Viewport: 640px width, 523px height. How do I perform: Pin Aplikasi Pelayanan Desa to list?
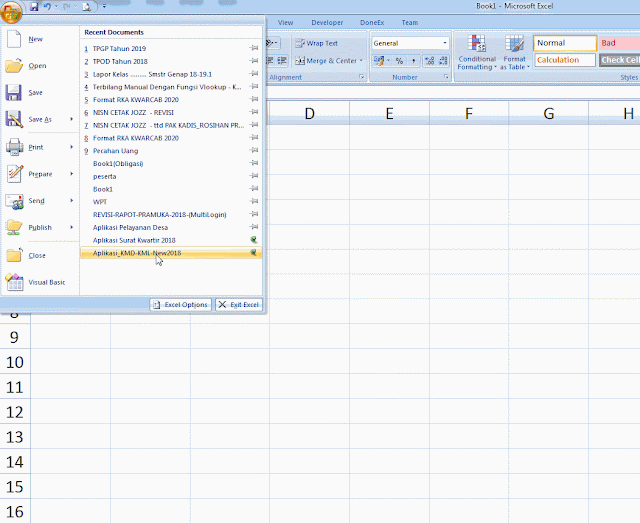click(254, 227)
